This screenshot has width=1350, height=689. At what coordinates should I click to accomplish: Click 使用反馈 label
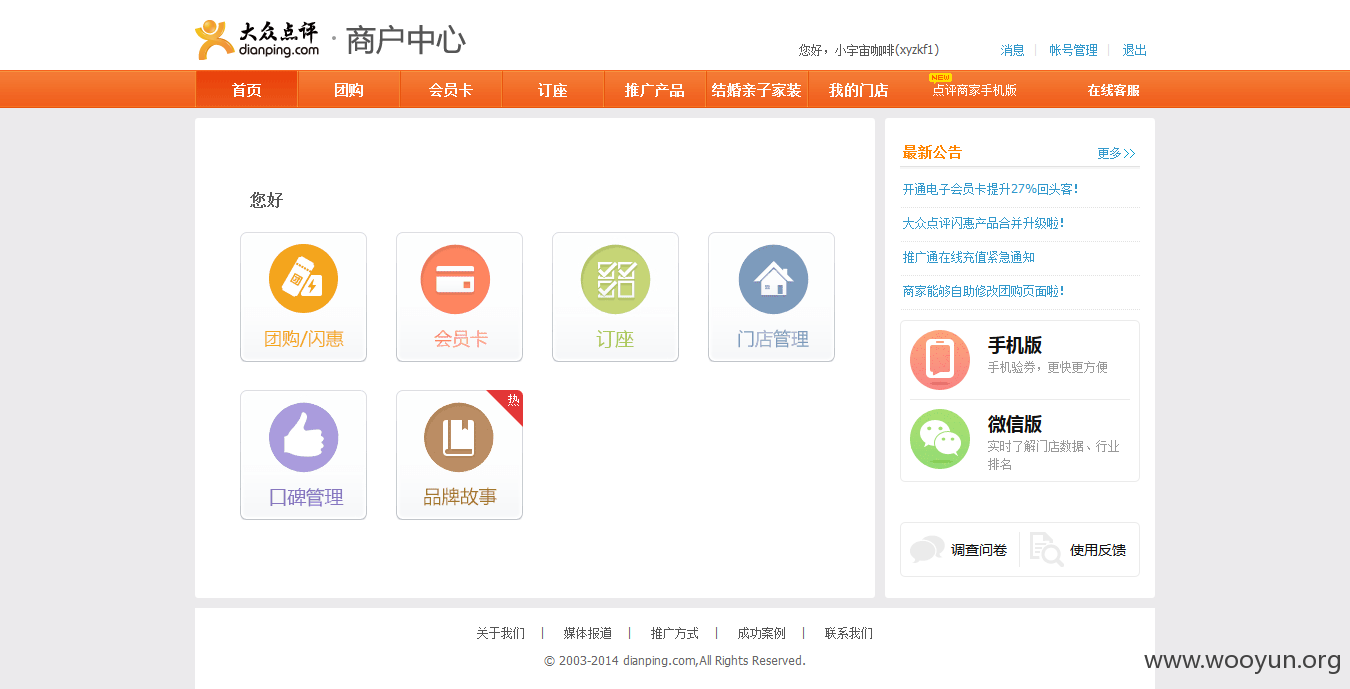point(1098,550)
